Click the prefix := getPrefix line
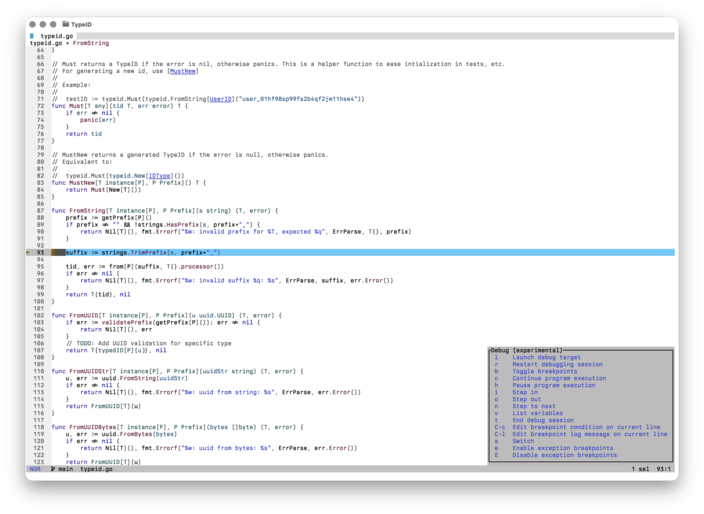This screenshot has height=514, width=704. [109, 218]
